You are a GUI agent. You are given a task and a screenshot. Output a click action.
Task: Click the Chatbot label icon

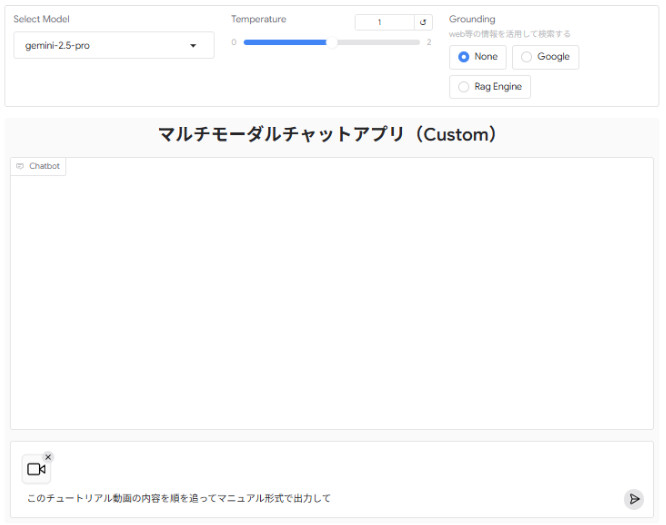pos(20,166)
